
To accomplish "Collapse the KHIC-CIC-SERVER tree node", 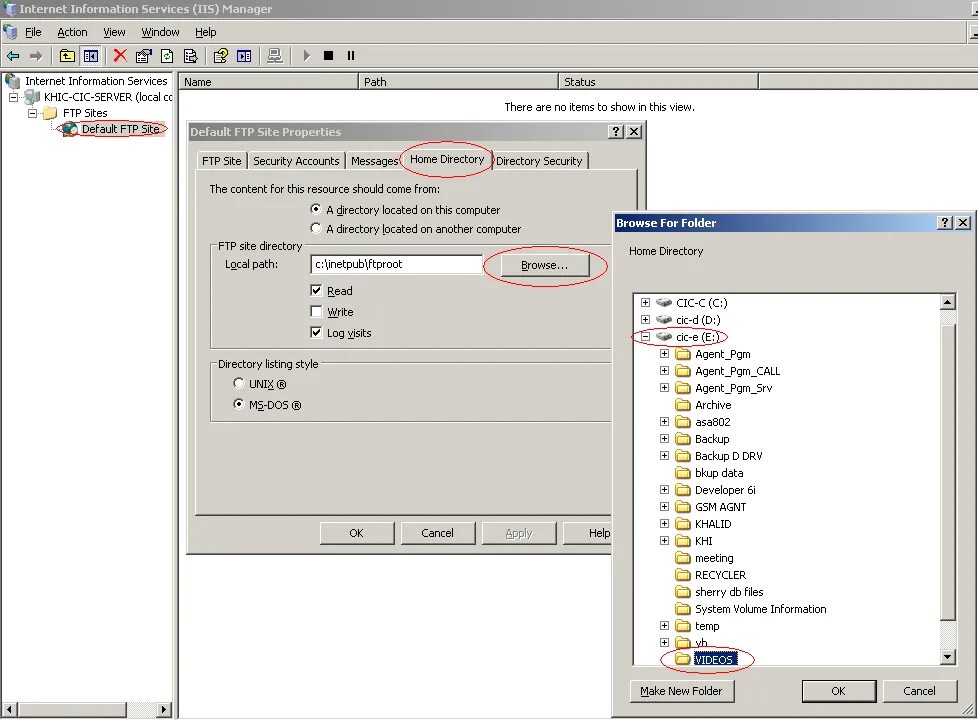I will pos(13,97).
